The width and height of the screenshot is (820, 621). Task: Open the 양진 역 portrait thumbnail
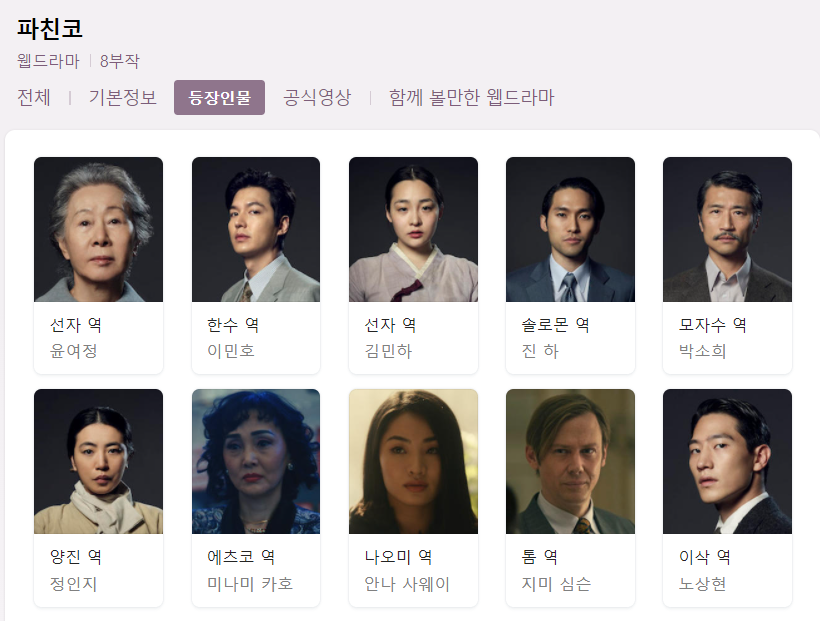pyautogui.click(x=98, y=461)
